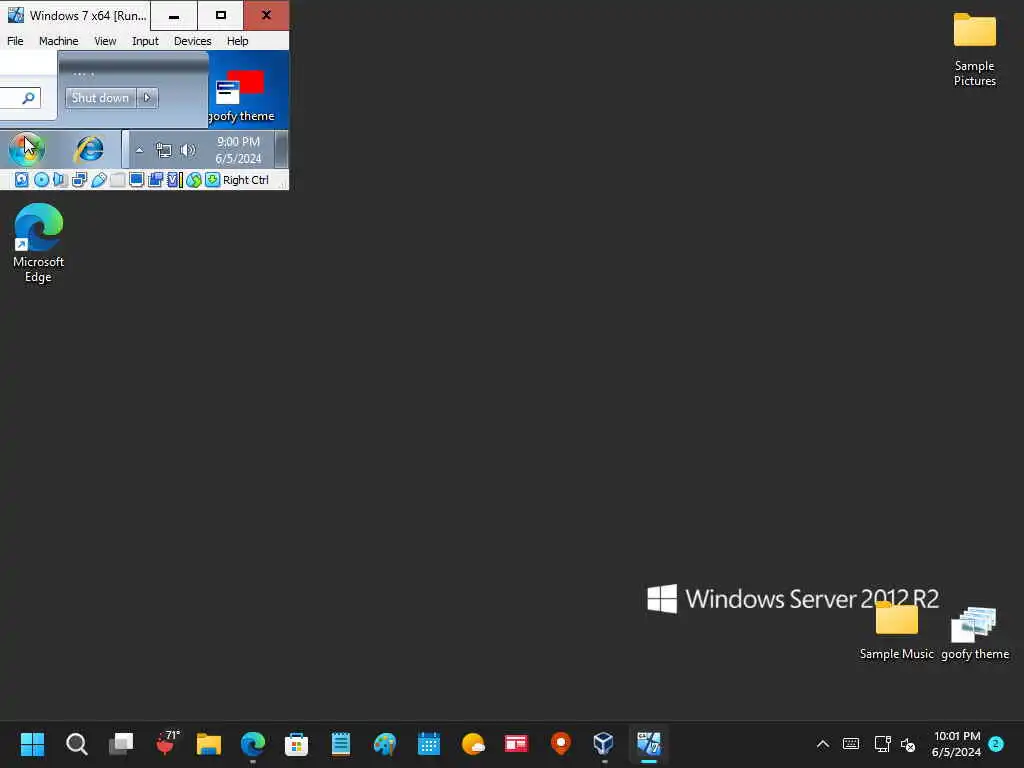The height and width of the screenshot is (768, 1024).
Task: Minimize the Windows 7 x64 VM window
Action: click(x=174, y=15)
